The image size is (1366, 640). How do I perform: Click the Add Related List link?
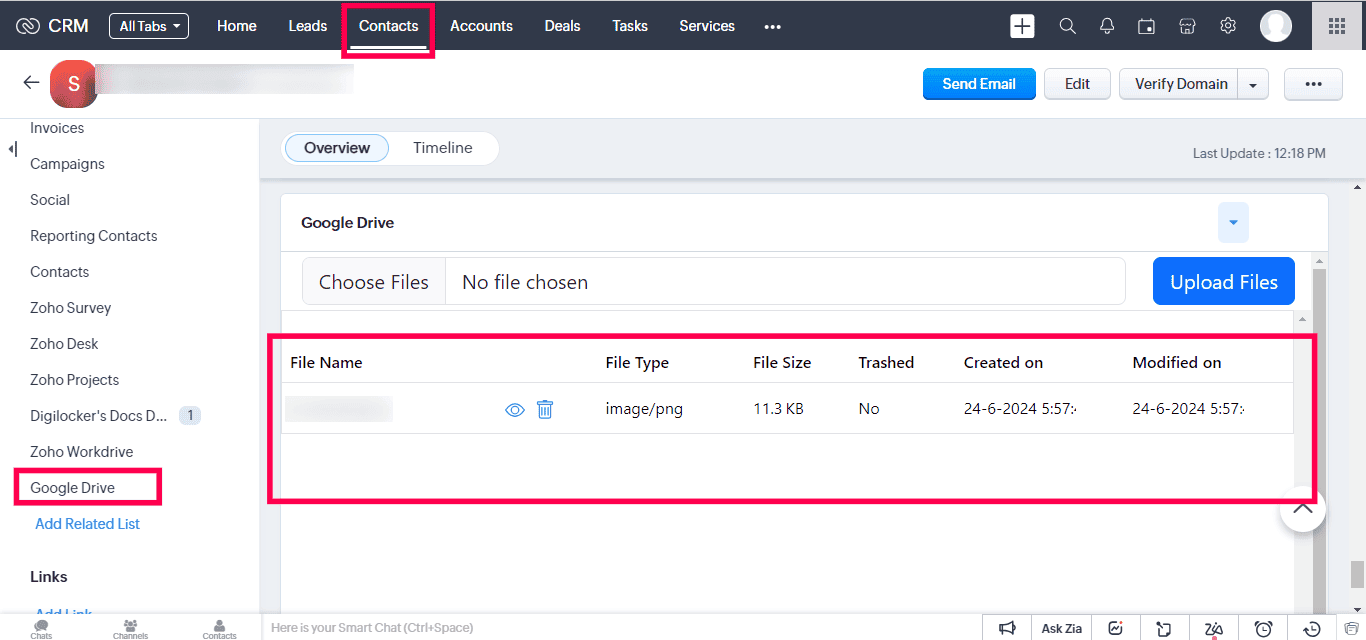[x=87, y=524]
